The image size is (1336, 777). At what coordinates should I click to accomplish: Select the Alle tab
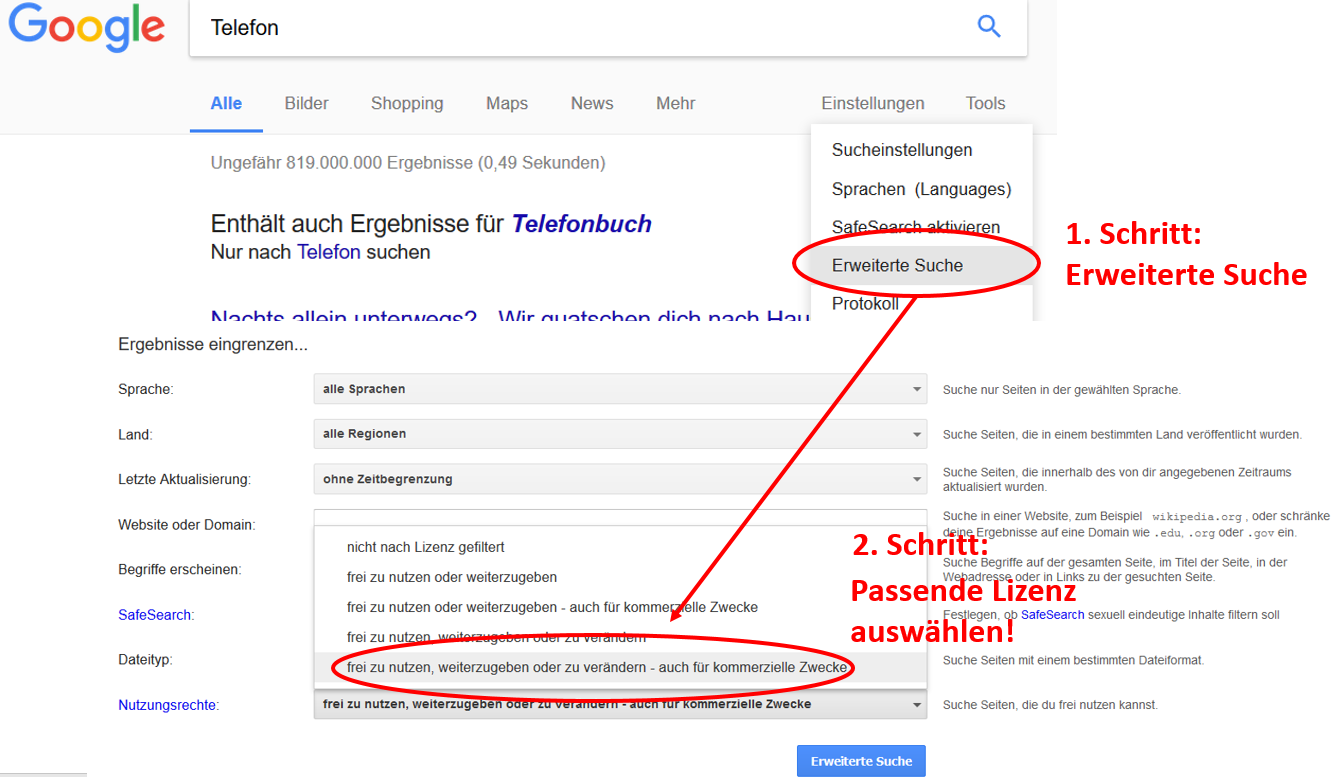226,103
